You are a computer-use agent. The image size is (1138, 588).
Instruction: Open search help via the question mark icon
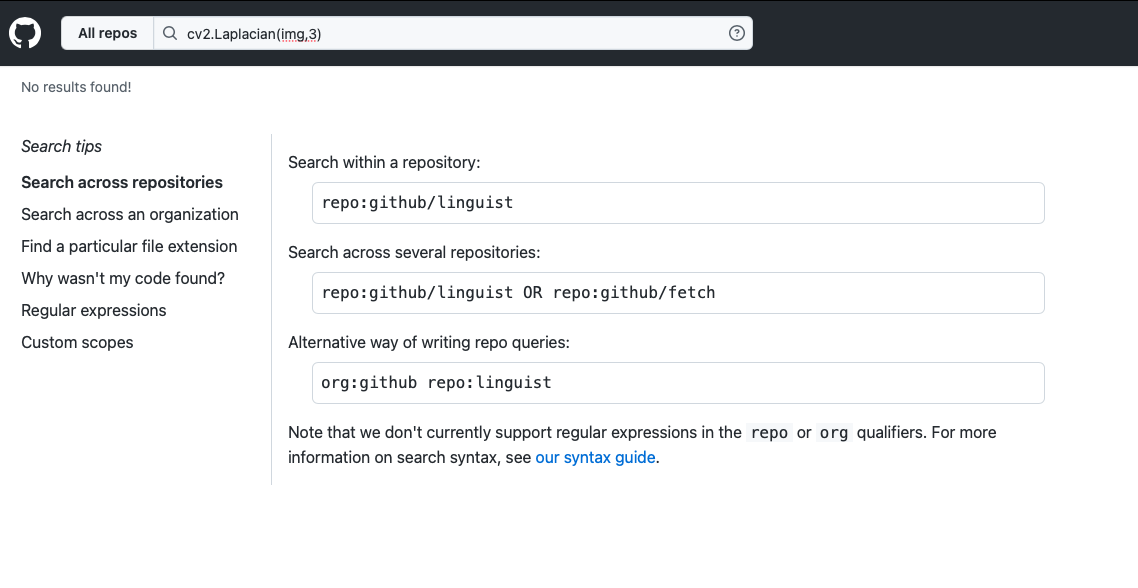tap(737, 33)
